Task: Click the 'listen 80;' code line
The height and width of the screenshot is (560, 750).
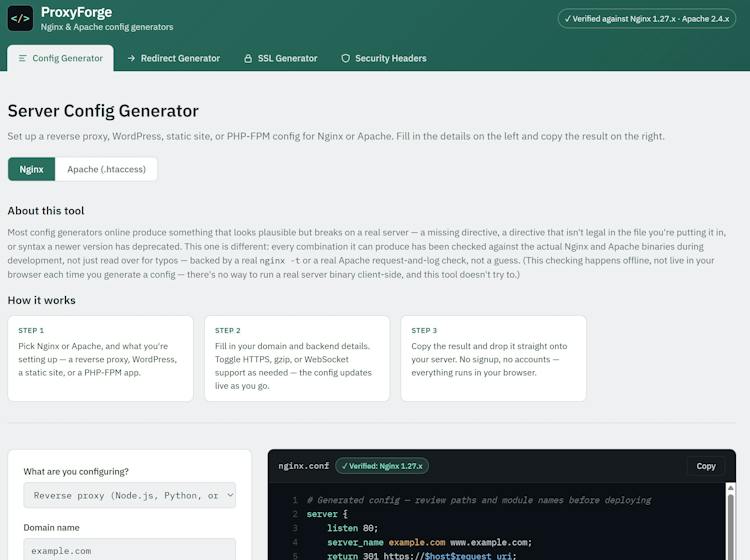Action: point(353,528)
